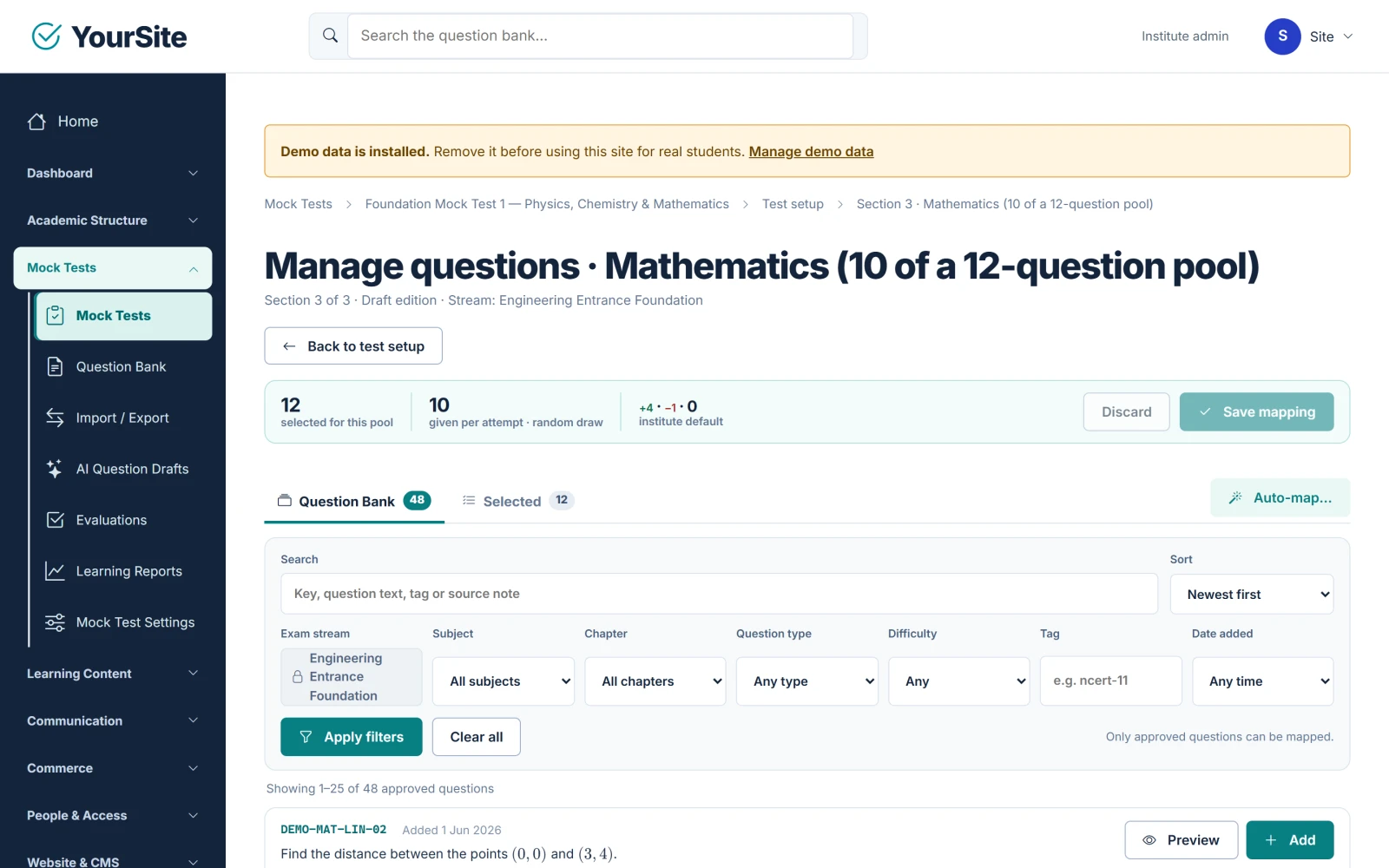The height and width of the screenshot is (868, 1389).
Task: Click the Learning Reports chart icon
Action: pyautogui.click(x=55, y=571)
